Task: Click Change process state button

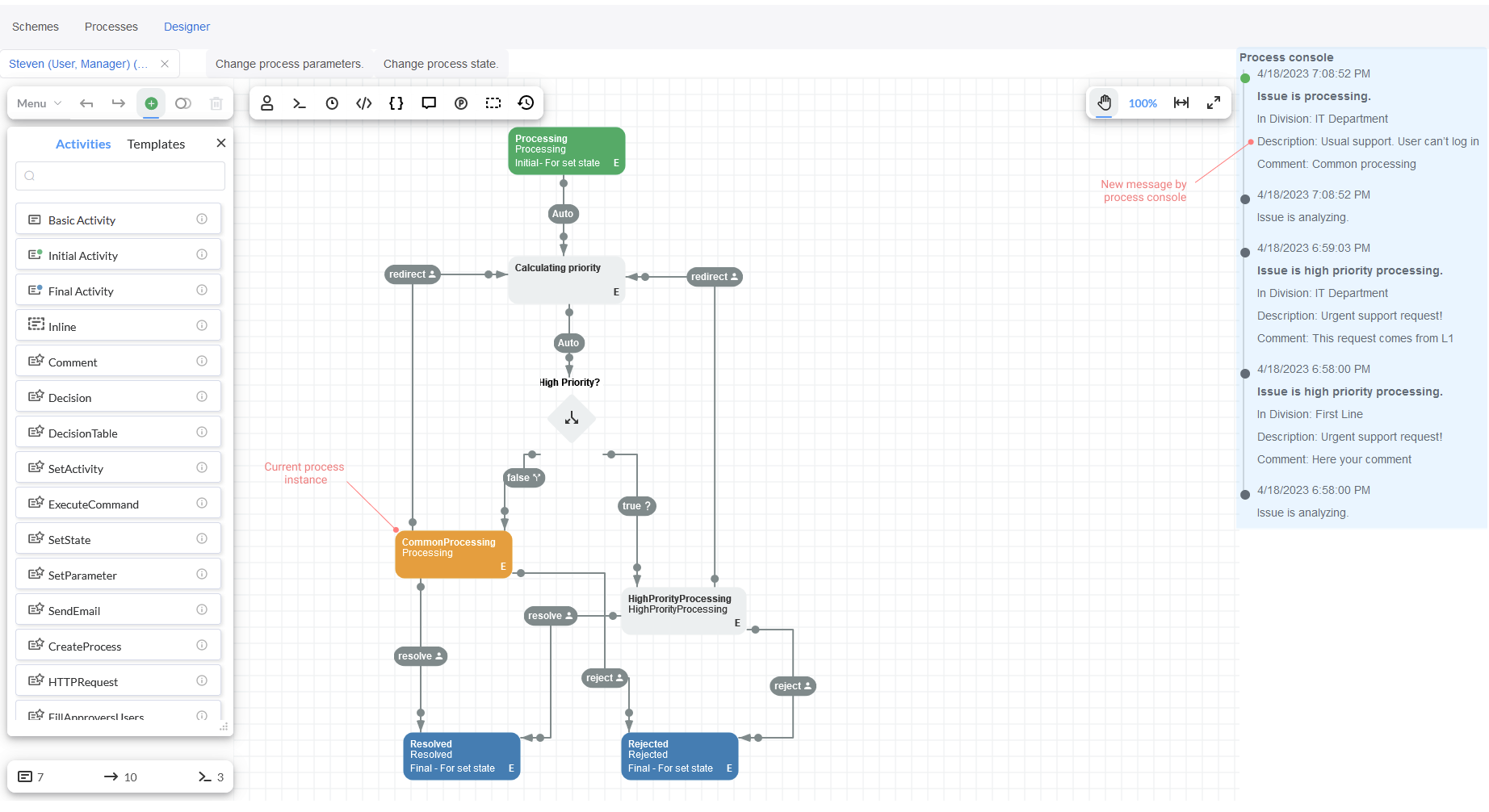Action: click(441, 64)
